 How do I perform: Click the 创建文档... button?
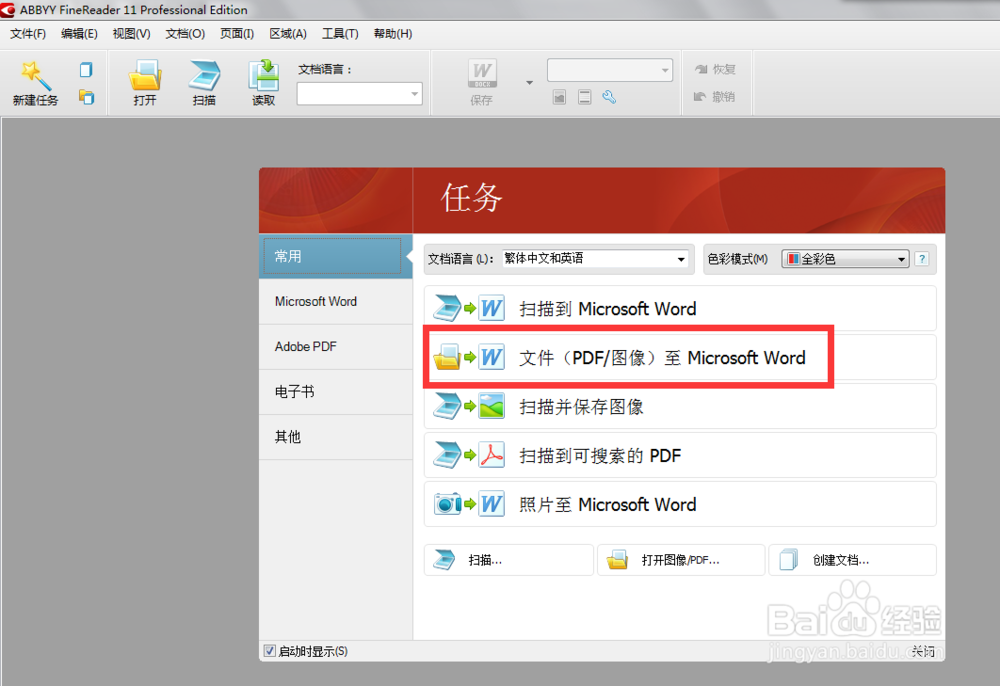[853, 560]
